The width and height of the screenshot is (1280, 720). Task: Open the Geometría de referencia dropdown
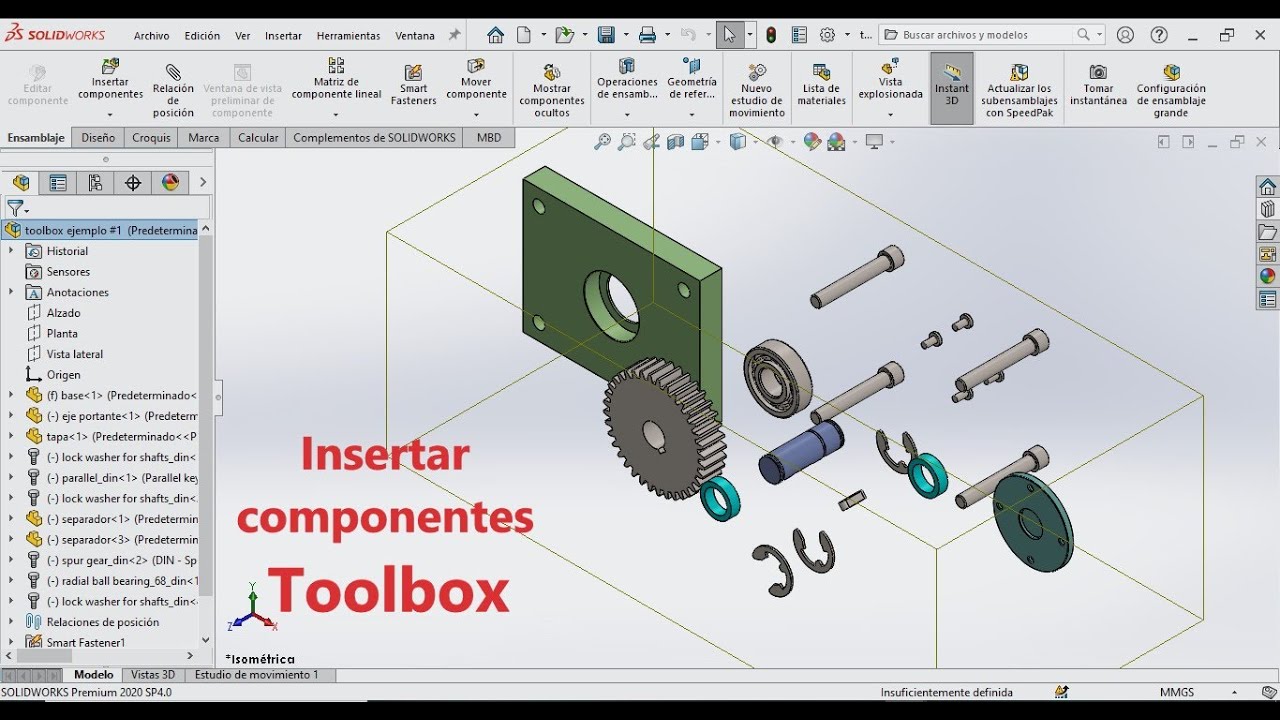[x=692, y=115]
